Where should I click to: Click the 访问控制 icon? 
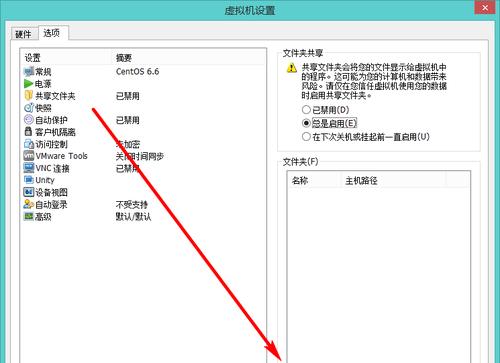pos(29,144)
